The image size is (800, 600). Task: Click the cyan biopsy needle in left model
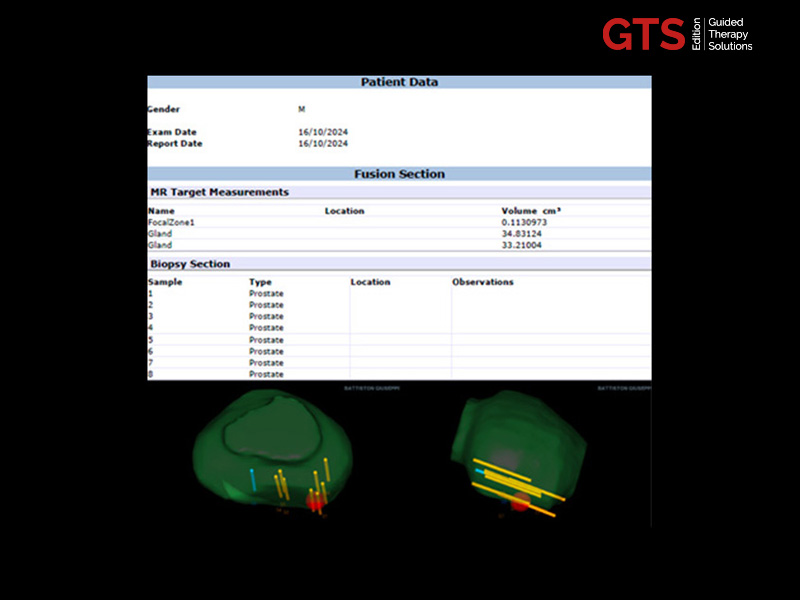click(252, 479)
